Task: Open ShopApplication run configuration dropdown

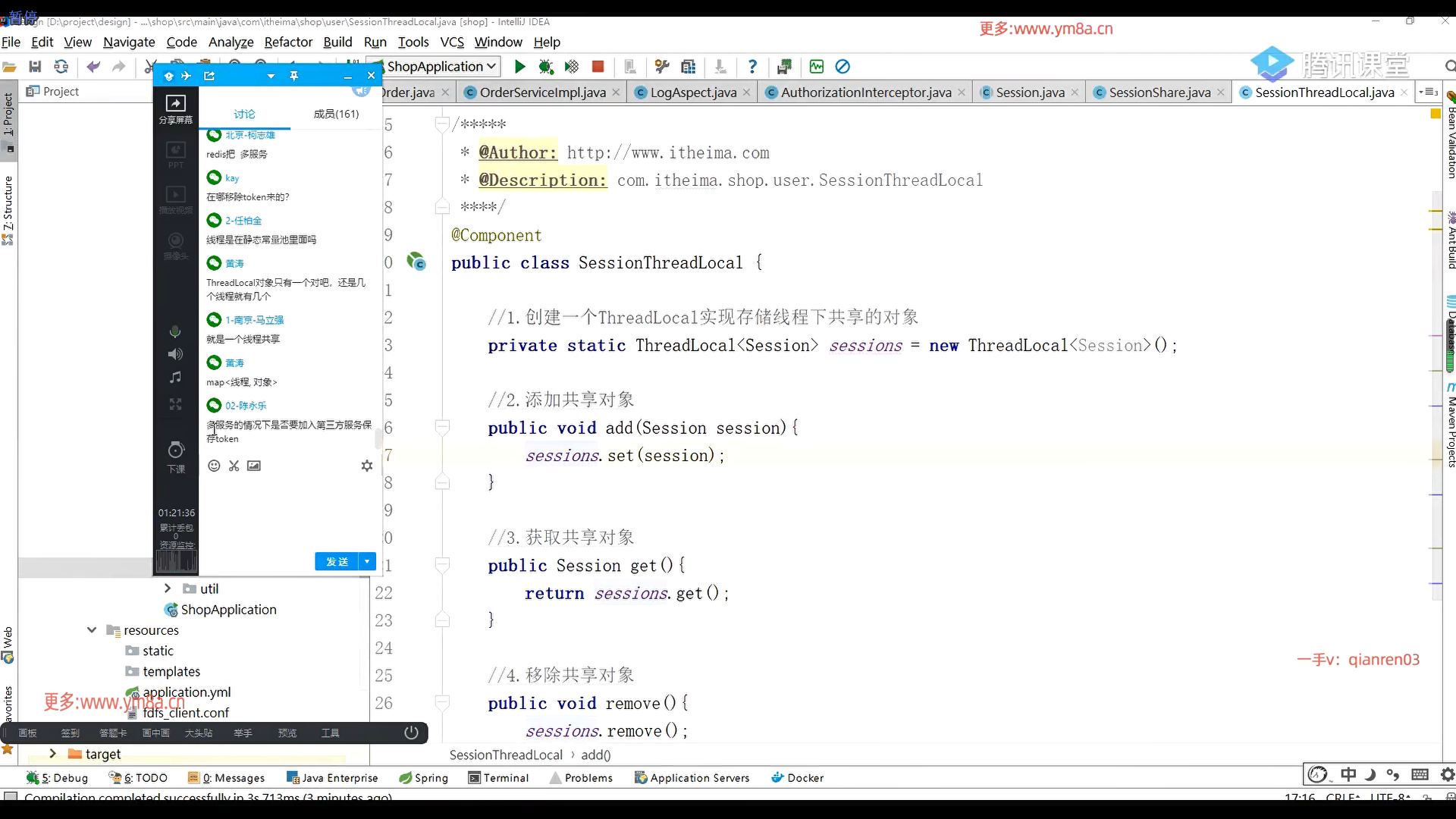Action: point(435,67)
